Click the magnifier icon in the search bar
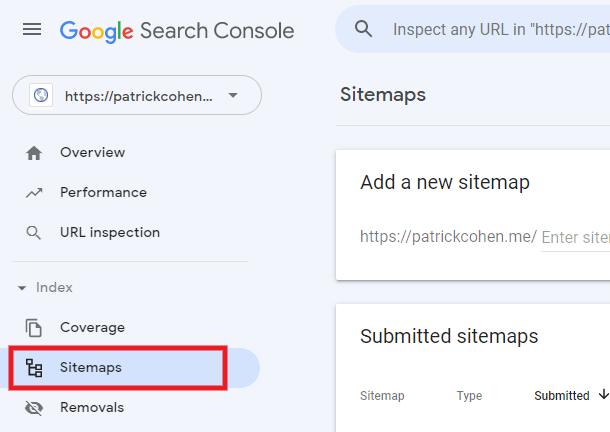610x432 pixels. click(363, 29)
